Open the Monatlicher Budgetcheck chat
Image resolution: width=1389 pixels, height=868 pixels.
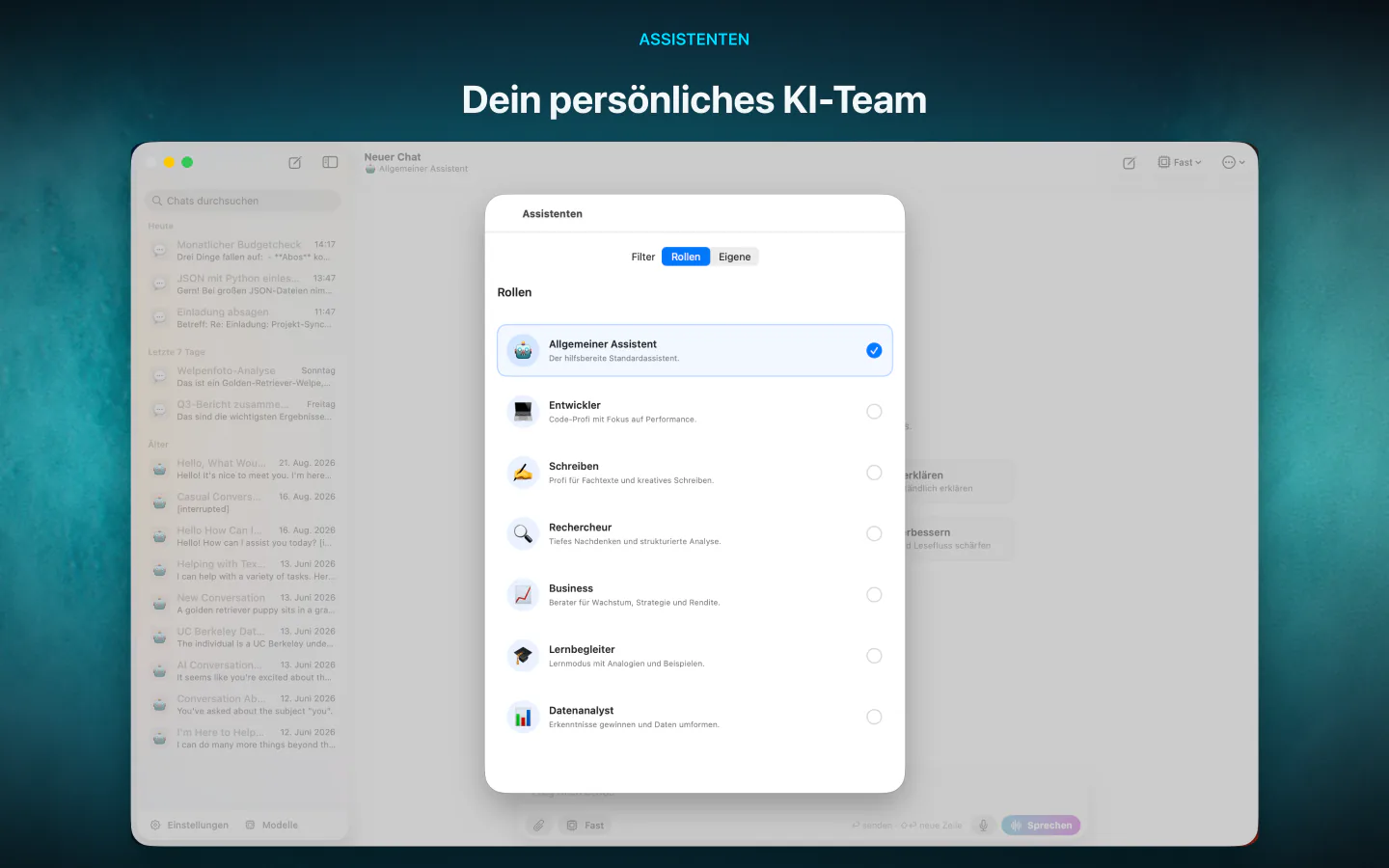[x=243, y=251]
